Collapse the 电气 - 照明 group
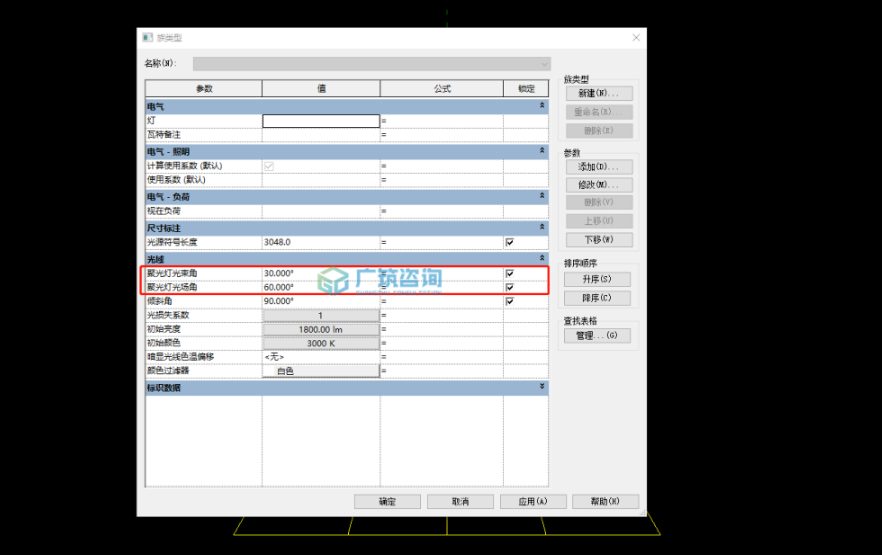882x555 pixels. (x=542, y=151)
